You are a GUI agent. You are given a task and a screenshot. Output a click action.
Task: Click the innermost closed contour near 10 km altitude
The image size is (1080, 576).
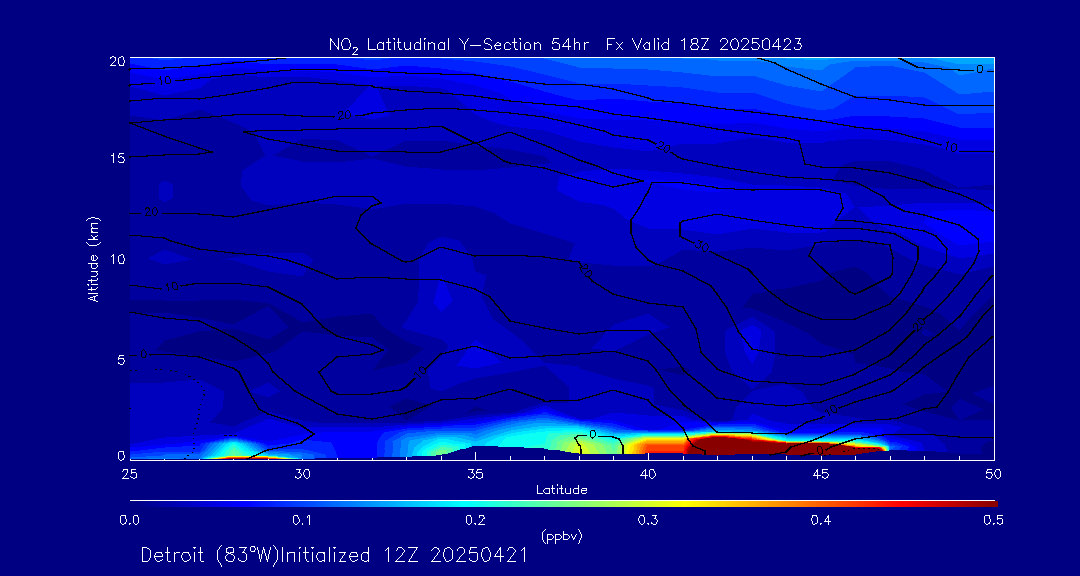pyautogui.click(x=851, y=267)
